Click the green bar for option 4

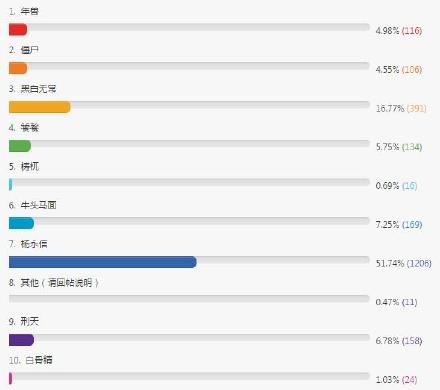coord(20,146)
